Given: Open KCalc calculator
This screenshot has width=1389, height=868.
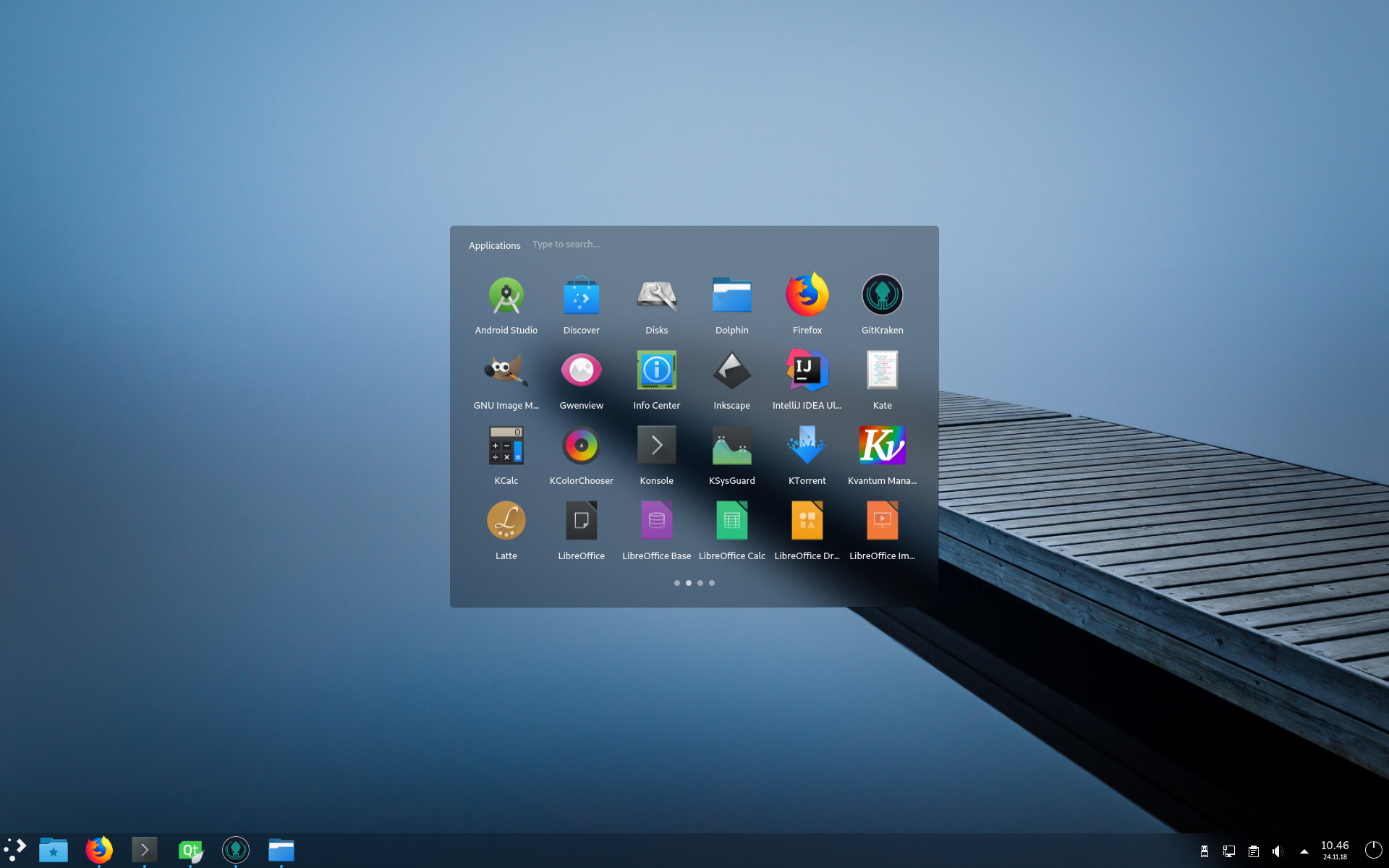Looking at the screenshot, I should (x=506, y=455).
